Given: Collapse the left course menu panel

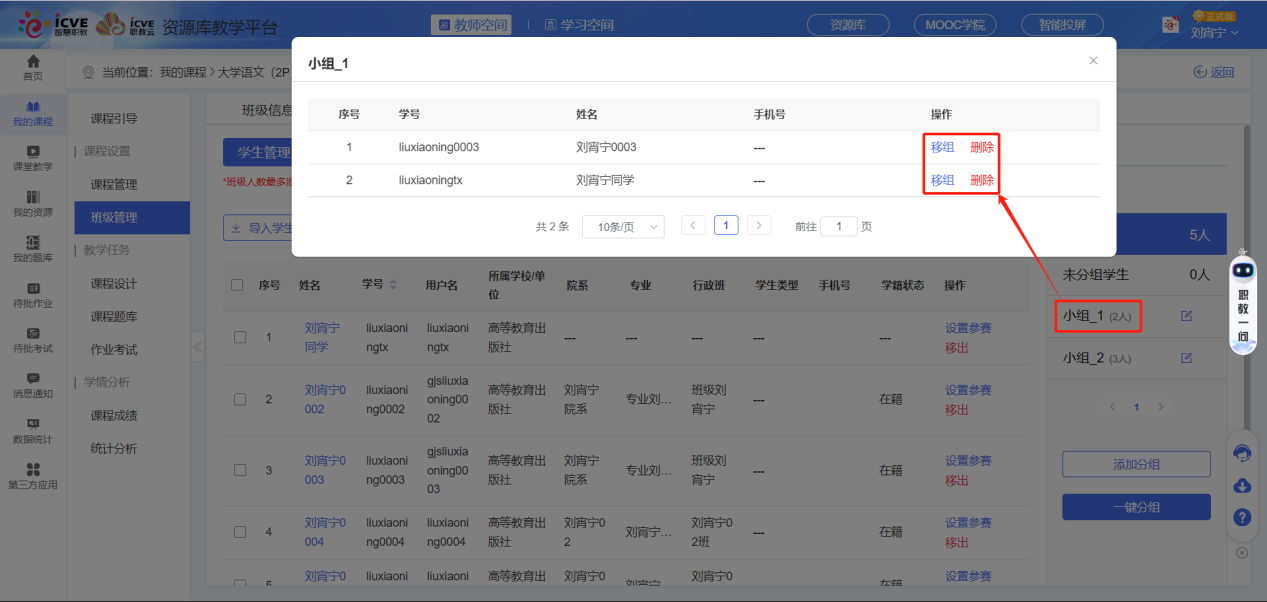Looking at the screenshot, I should [197, 347].
